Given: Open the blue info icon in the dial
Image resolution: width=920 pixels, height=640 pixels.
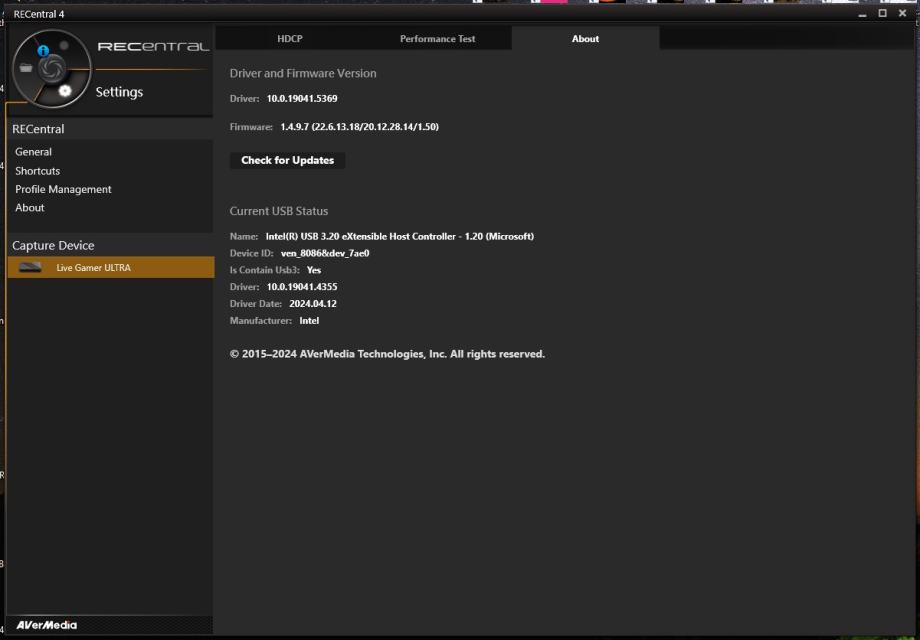Looking at the screenshot, I should (x=43, y=50).
